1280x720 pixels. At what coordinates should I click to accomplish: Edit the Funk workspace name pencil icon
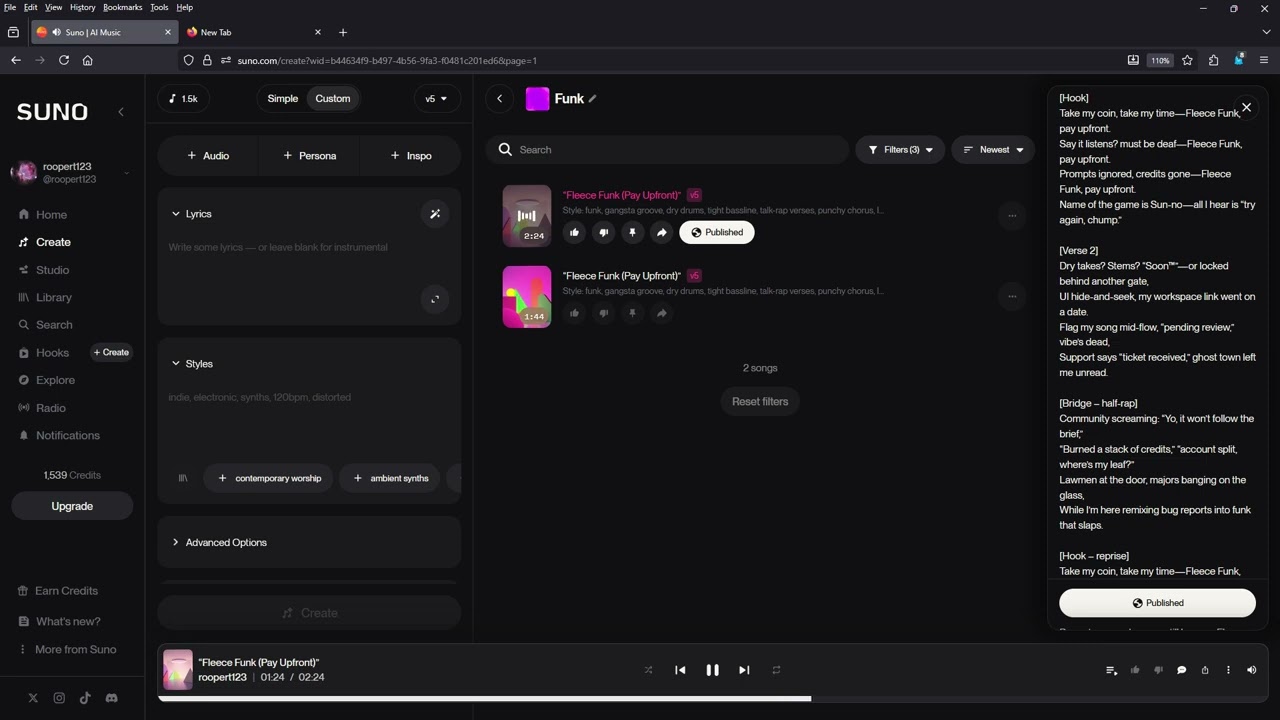tap(593, 98)
